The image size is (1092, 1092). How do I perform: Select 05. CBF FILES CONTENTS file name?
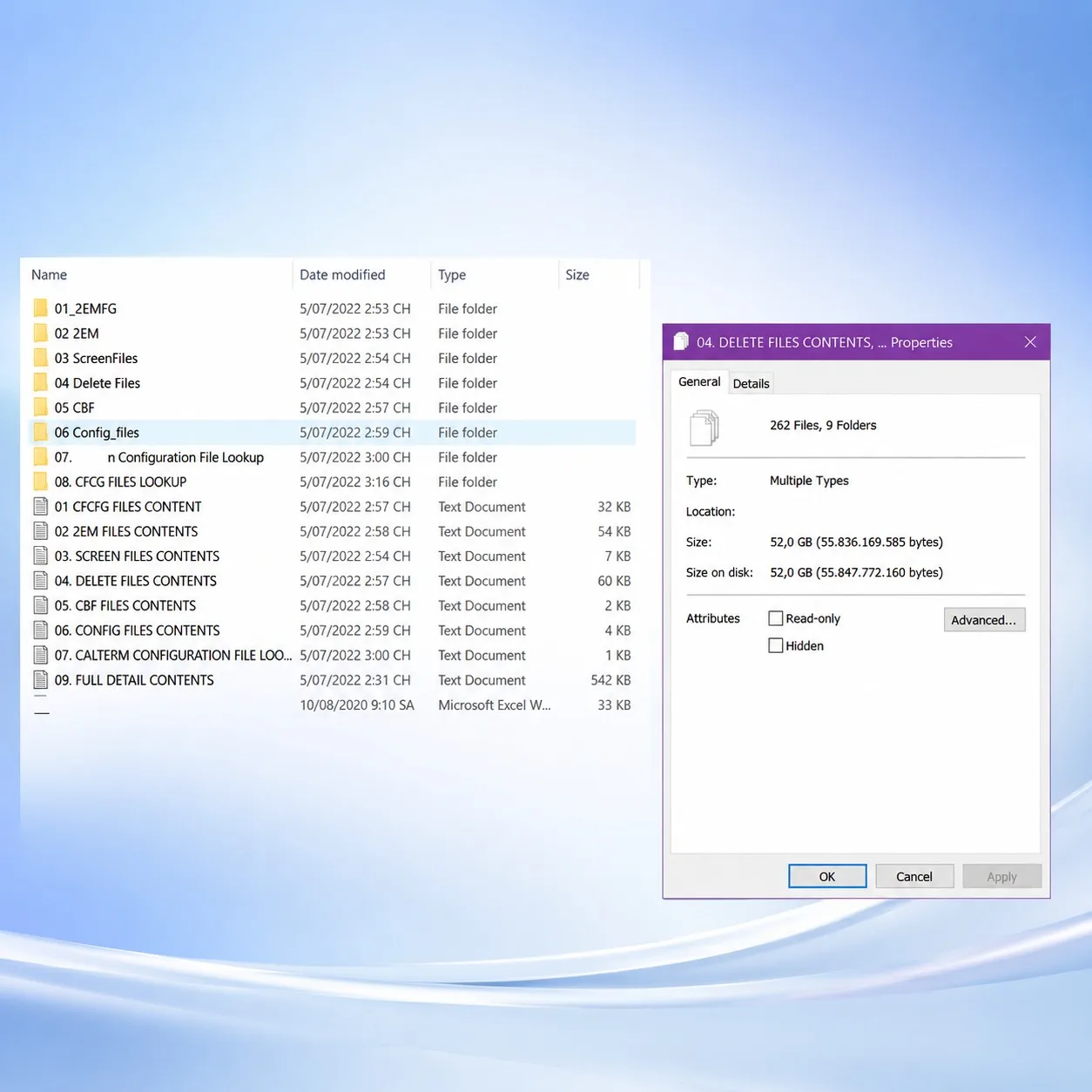125,605
